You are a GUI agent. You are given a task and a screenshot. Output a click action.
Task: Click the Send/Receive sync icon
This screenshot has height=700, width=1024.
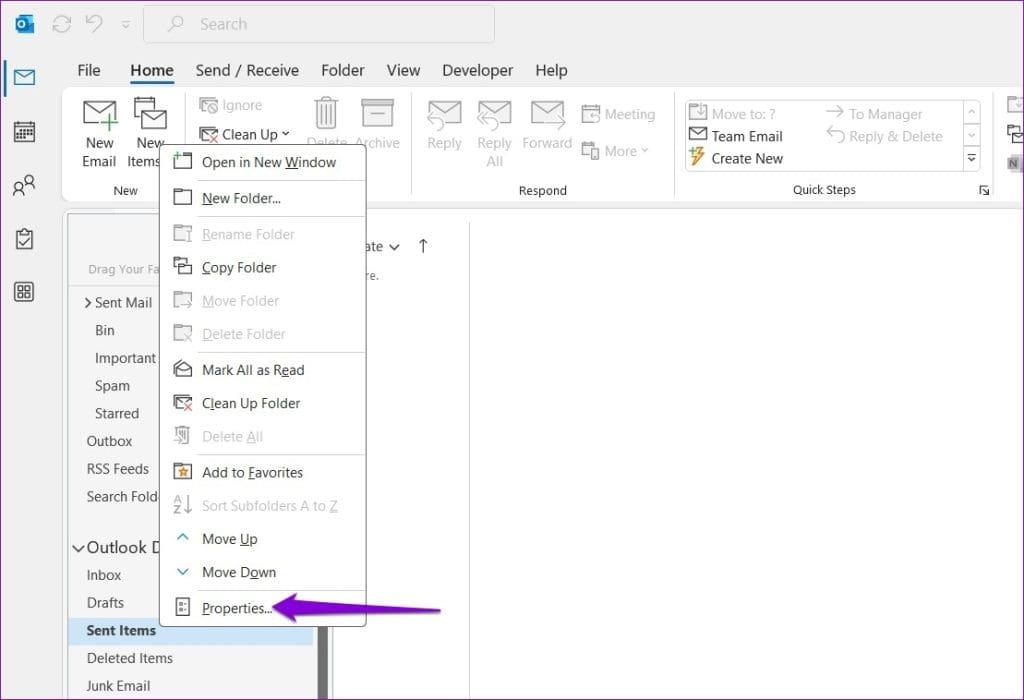61,23
